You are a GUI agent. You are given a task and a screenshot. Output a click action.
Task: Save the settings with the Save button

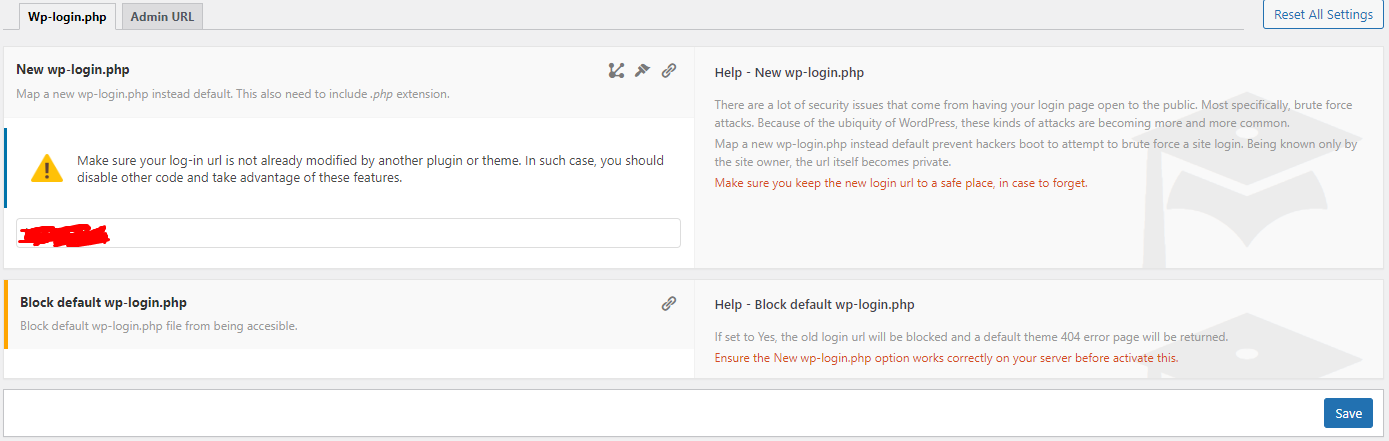tap(1348, 413)
